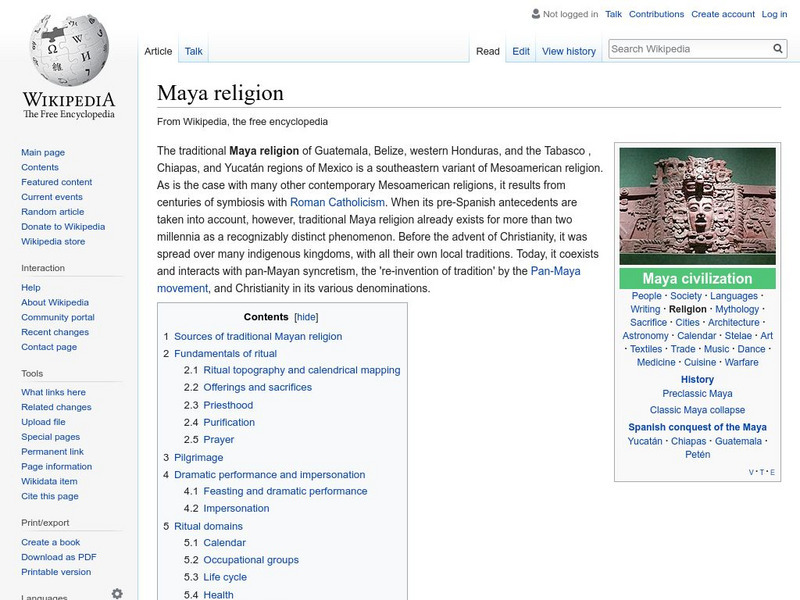Jump to the Life cycle section
This screenshot has width=800, height=600.
(225, 577)
